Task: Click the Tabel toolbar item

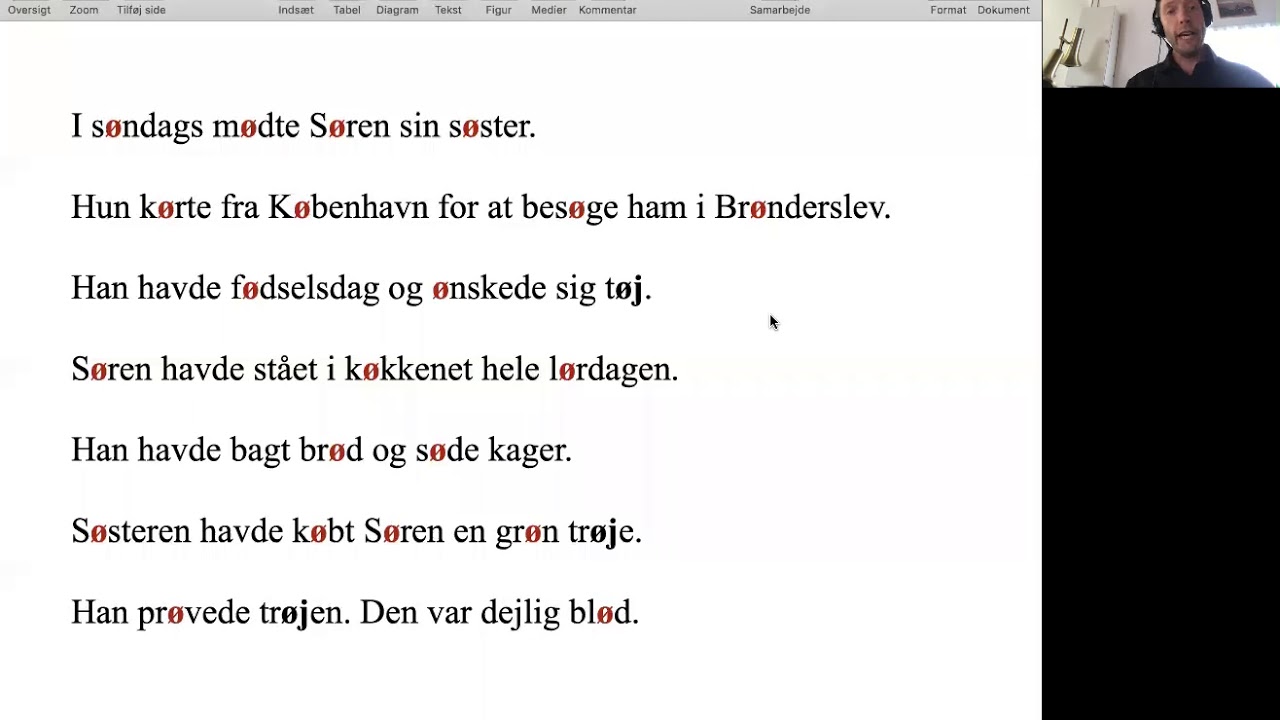Action: pyautogui.click(x=347, y=10)
